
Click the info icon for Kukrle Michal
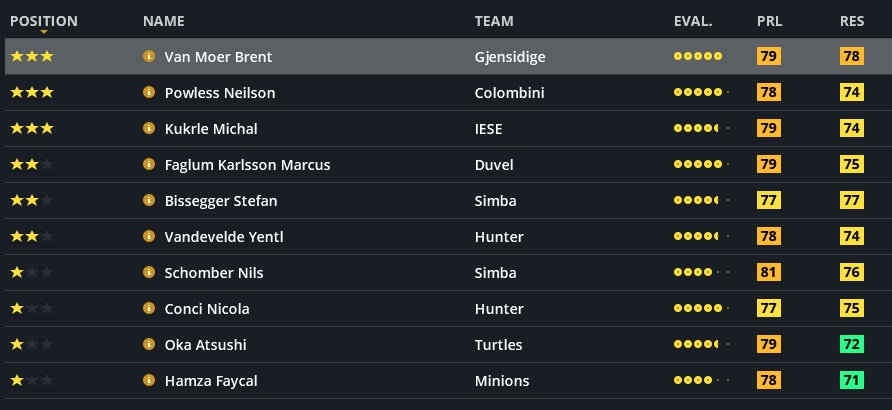click(x=149, y=129)
